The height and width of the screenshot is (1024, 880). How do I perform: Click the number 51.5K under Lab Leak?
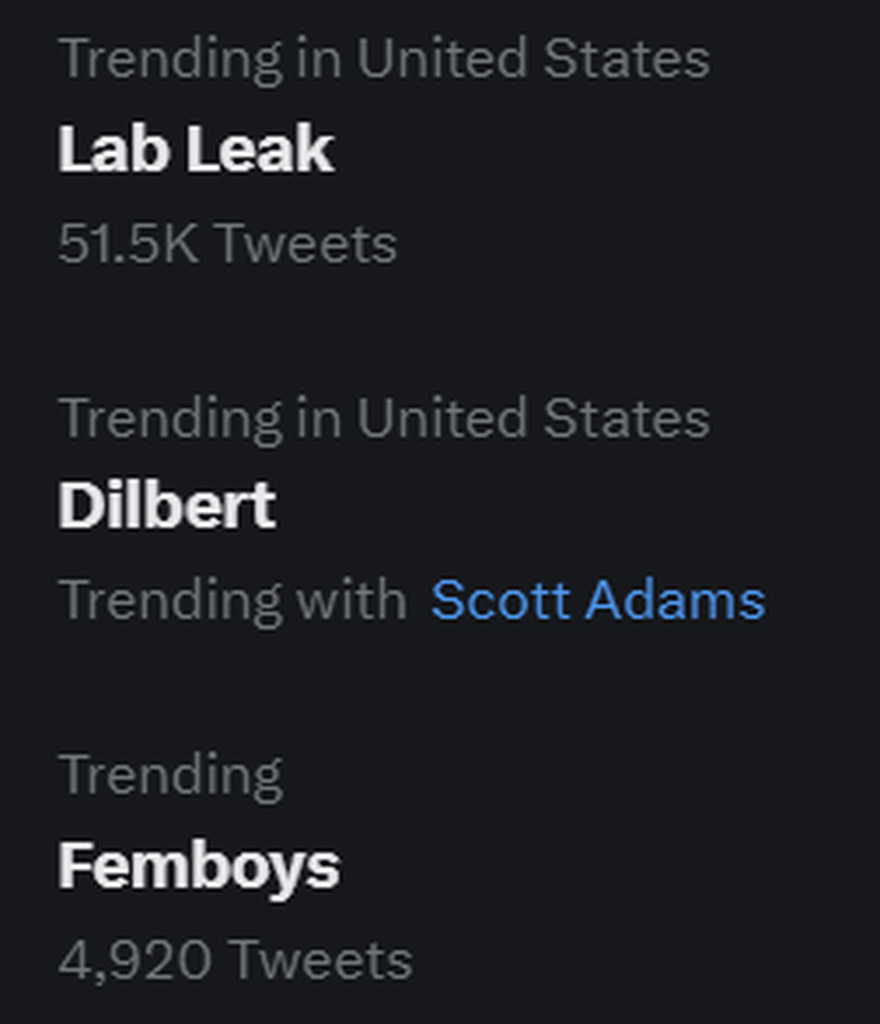(128, 244)
